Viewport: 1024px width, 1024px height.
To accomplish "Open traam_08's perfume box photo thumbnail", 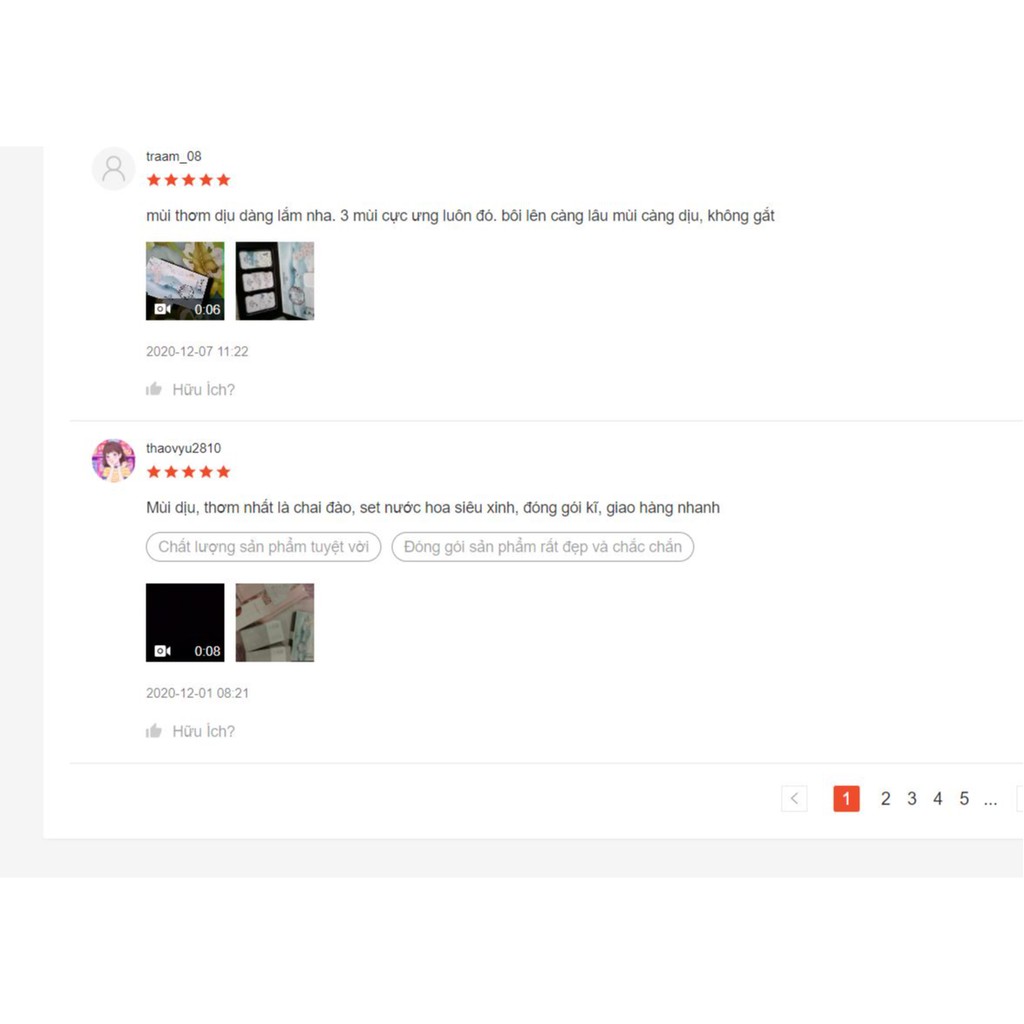I will (275, 281).
